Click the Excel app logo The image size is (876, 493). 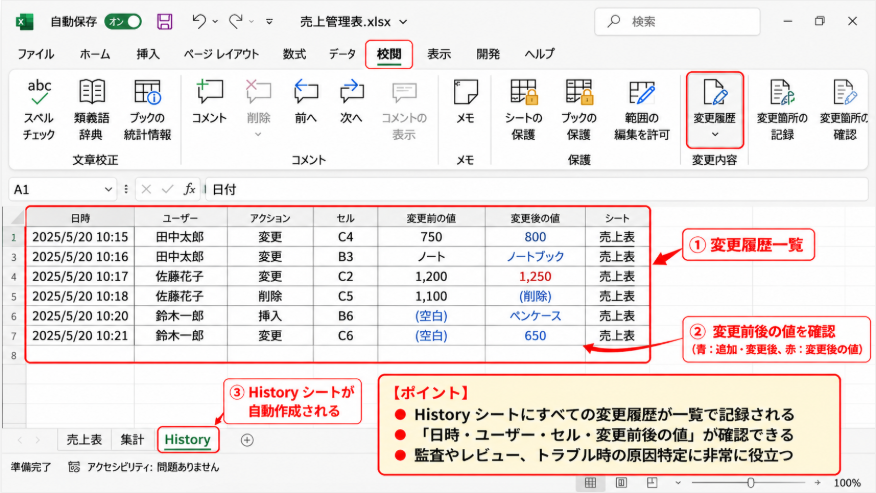(24, 22)
